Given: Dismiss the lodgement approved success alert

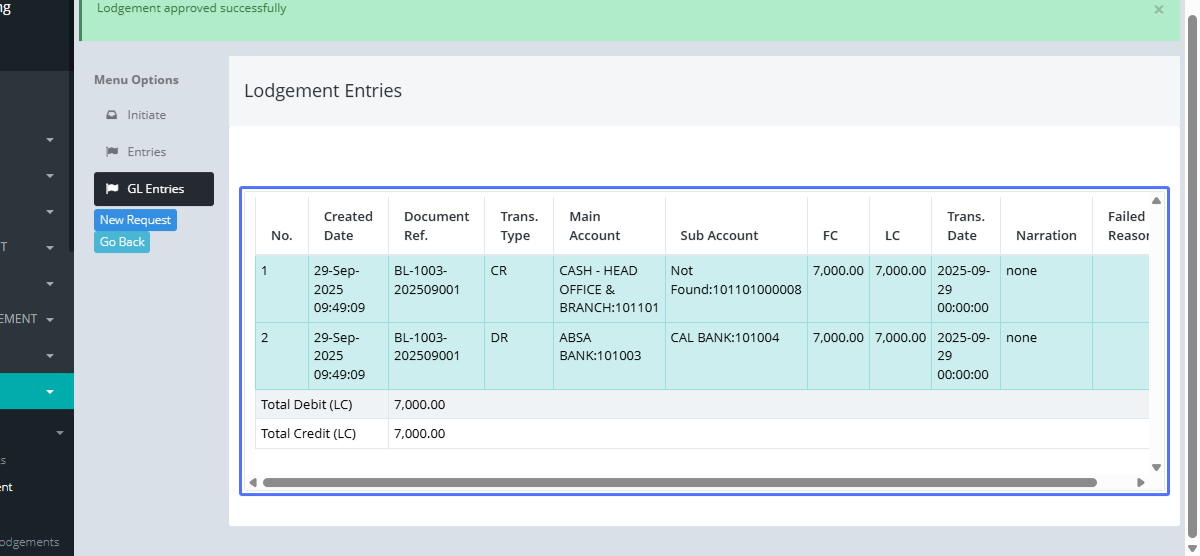Looking at the screenshot, I should point(1159,10).
